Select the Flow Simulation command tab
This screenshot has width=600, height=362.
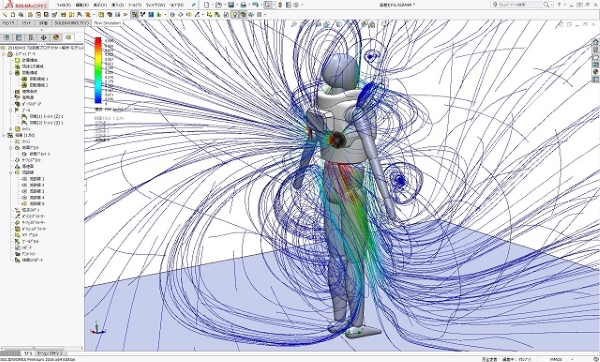[107, 23]
